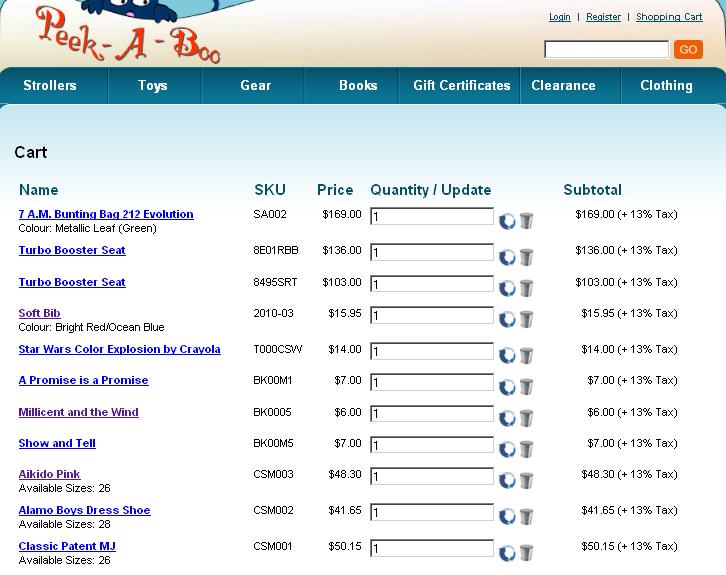This screenshot has width=726, height=576.
Task: Refresh quantity for A Promise is a Promise
Action: [x=507, y=387]
